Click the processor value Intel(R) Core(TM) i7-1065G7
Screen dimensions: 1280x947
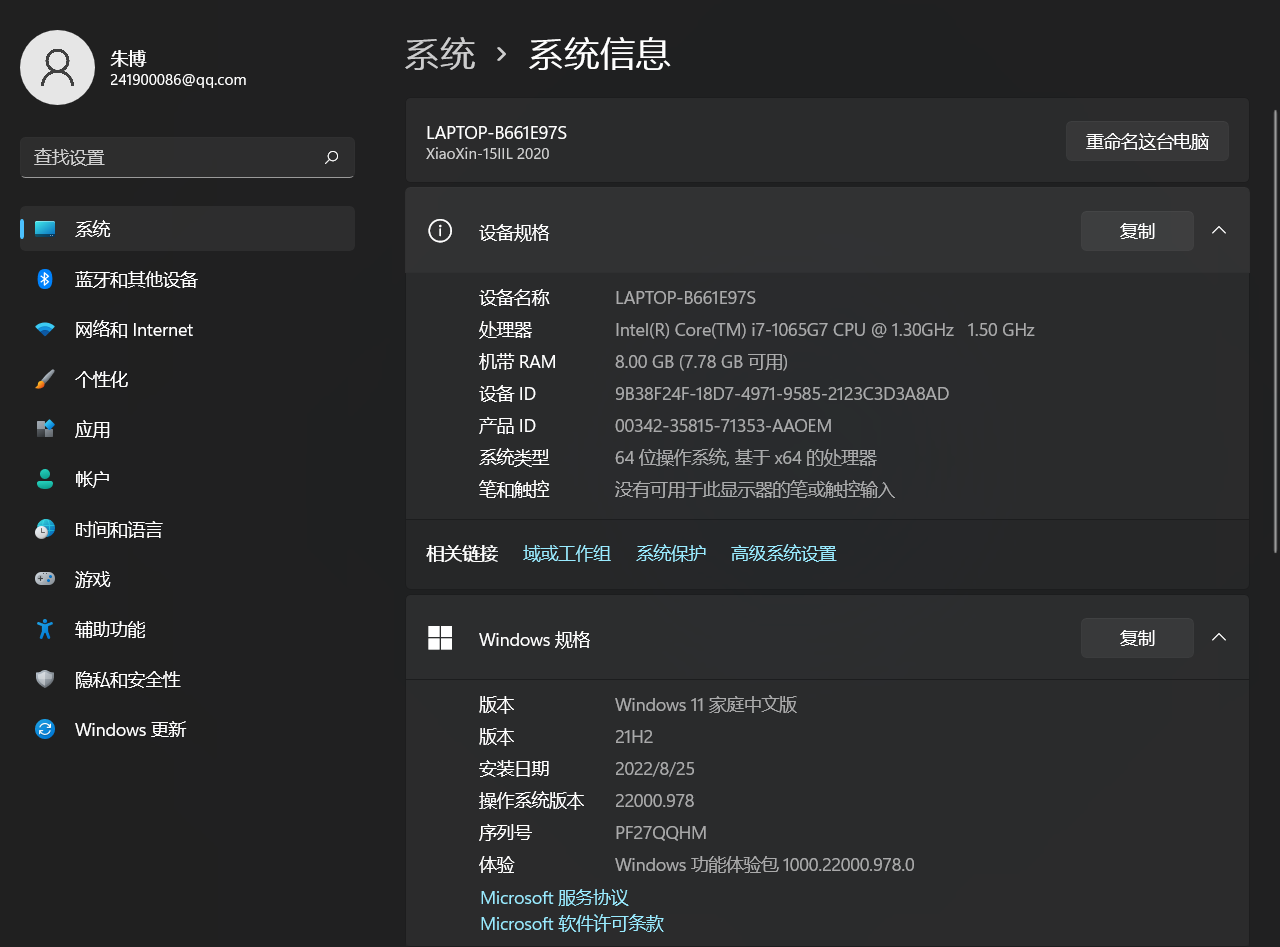(824, 330)
